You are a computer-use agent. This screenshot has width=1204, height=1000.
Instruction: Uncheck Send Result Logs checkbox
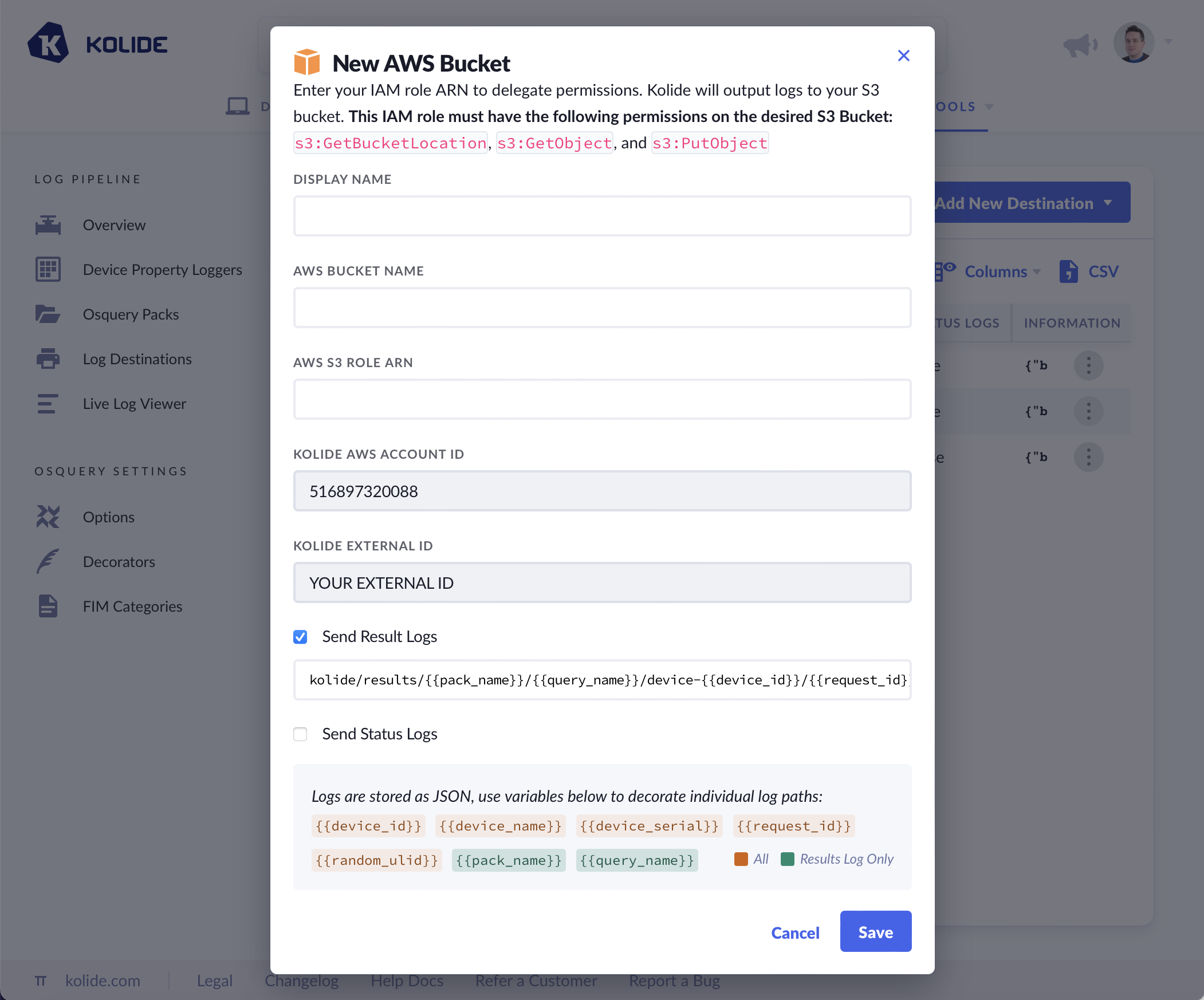300,636
